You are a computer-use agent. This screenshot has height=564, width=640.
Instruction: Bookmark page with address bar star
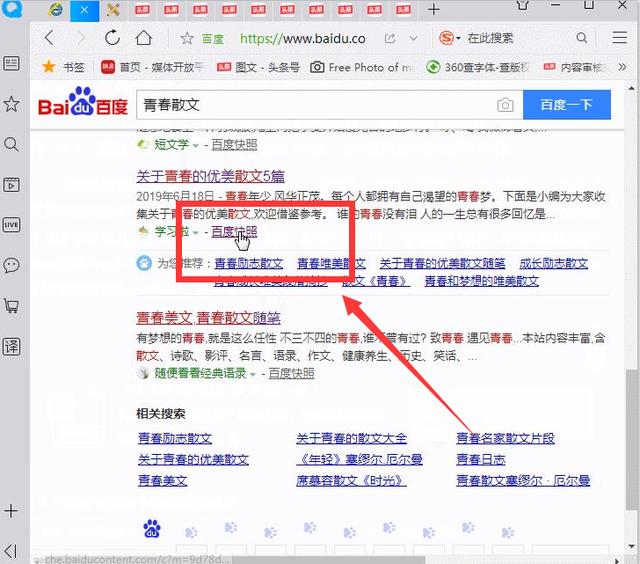[187, 38]
